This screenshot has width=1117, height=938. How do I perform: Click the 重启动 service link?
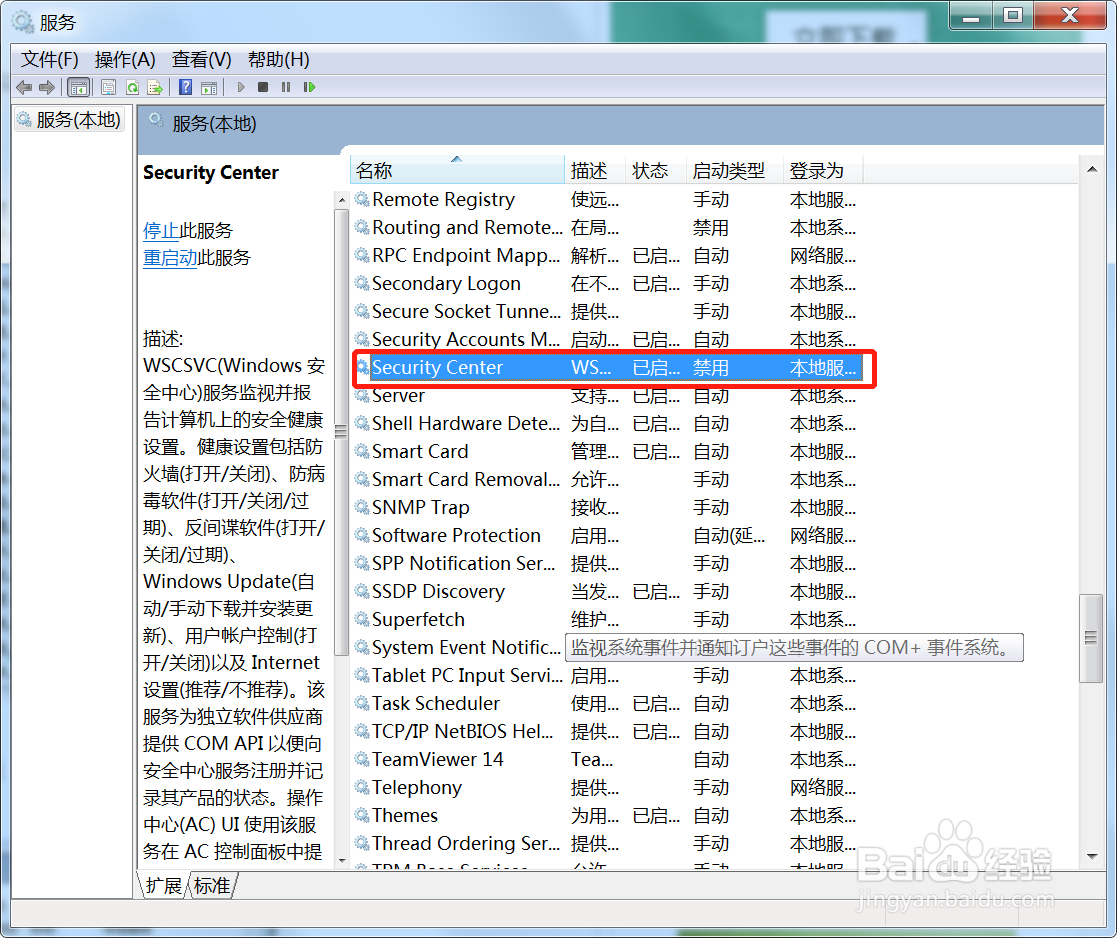point(170,257)
